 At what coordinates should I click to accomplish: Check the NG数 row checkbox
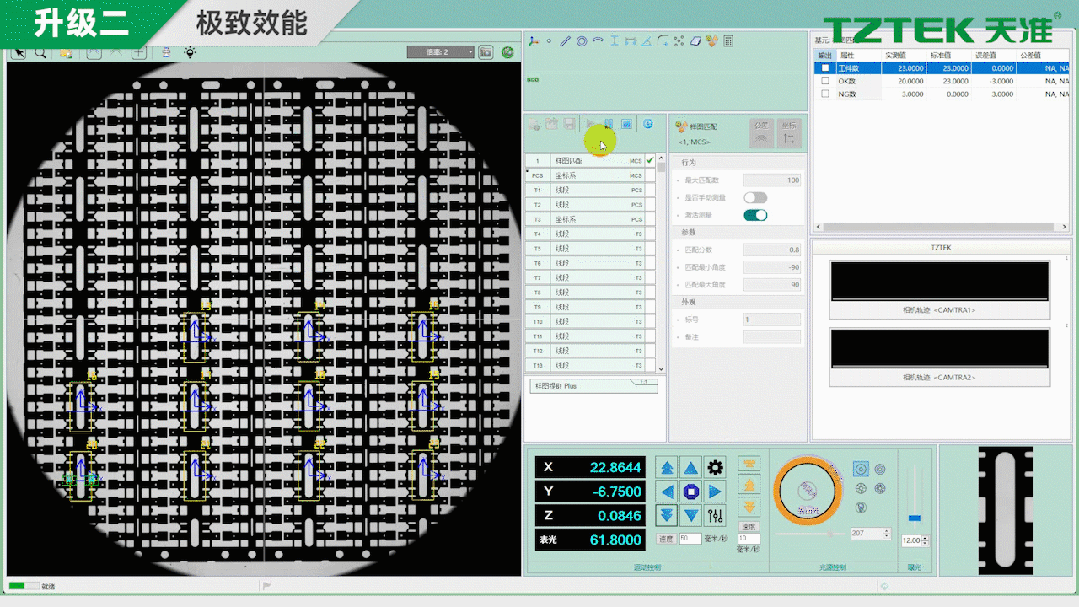pyautogui.click(x=825, y=94)
